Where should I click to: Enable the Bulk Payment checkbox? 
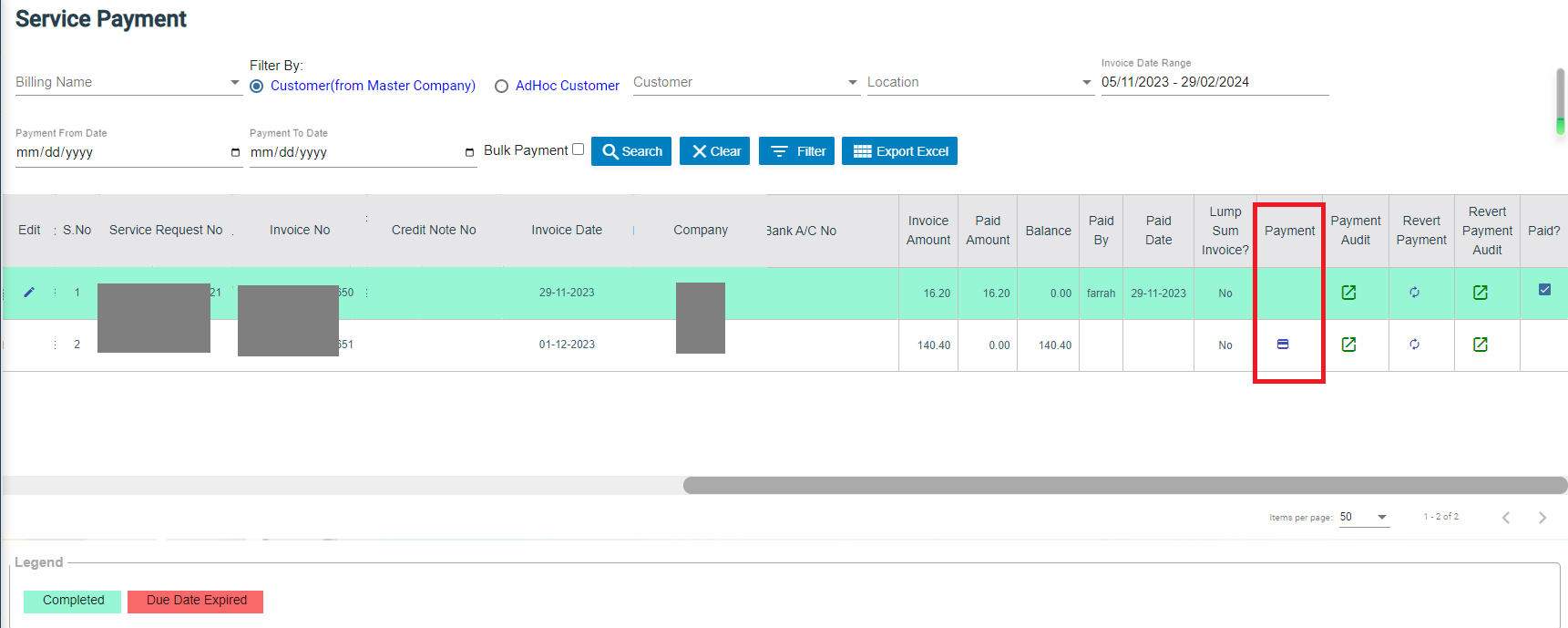coord(578,149)
